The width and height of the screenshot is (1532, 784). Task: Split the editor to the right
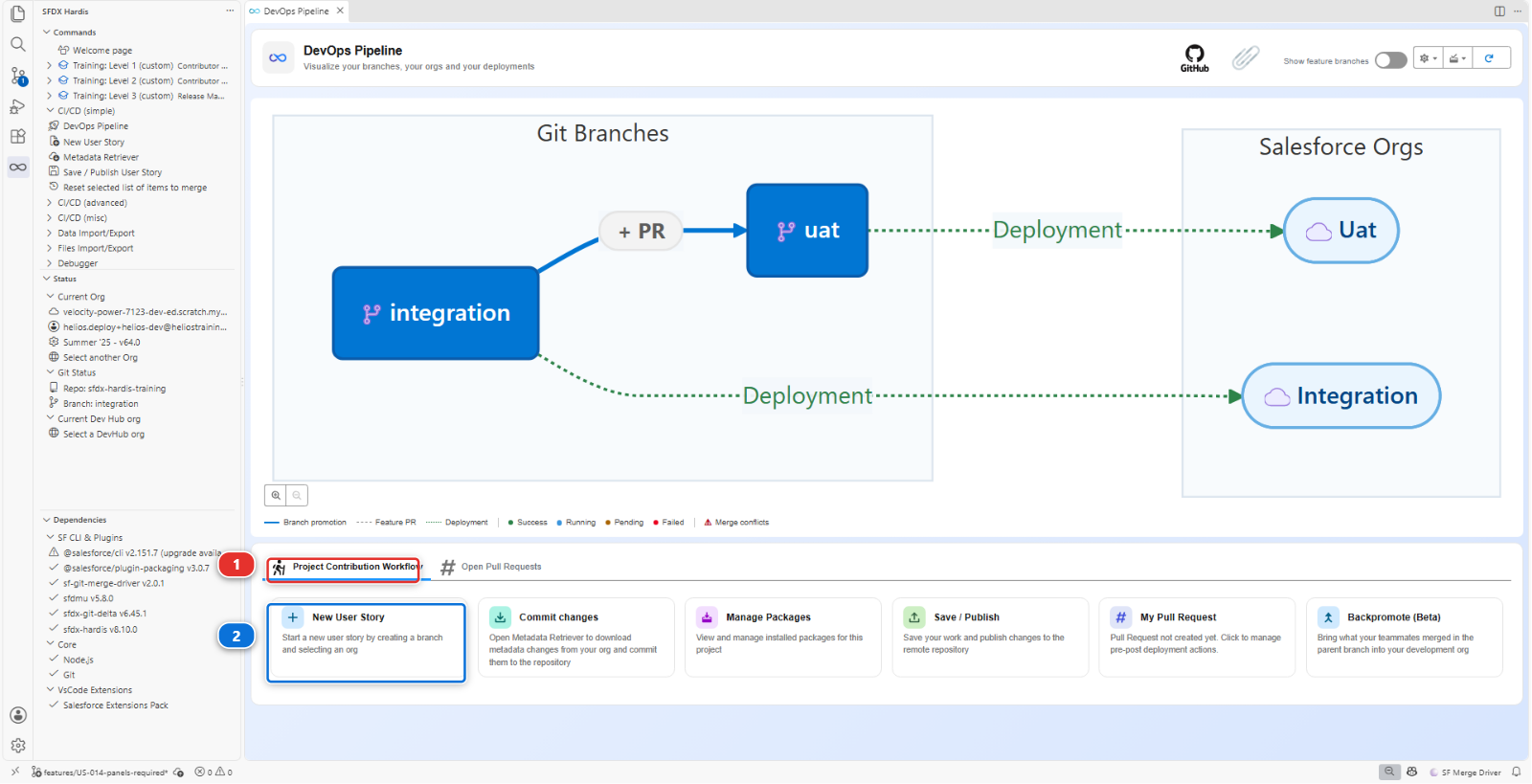[1499, 11]
